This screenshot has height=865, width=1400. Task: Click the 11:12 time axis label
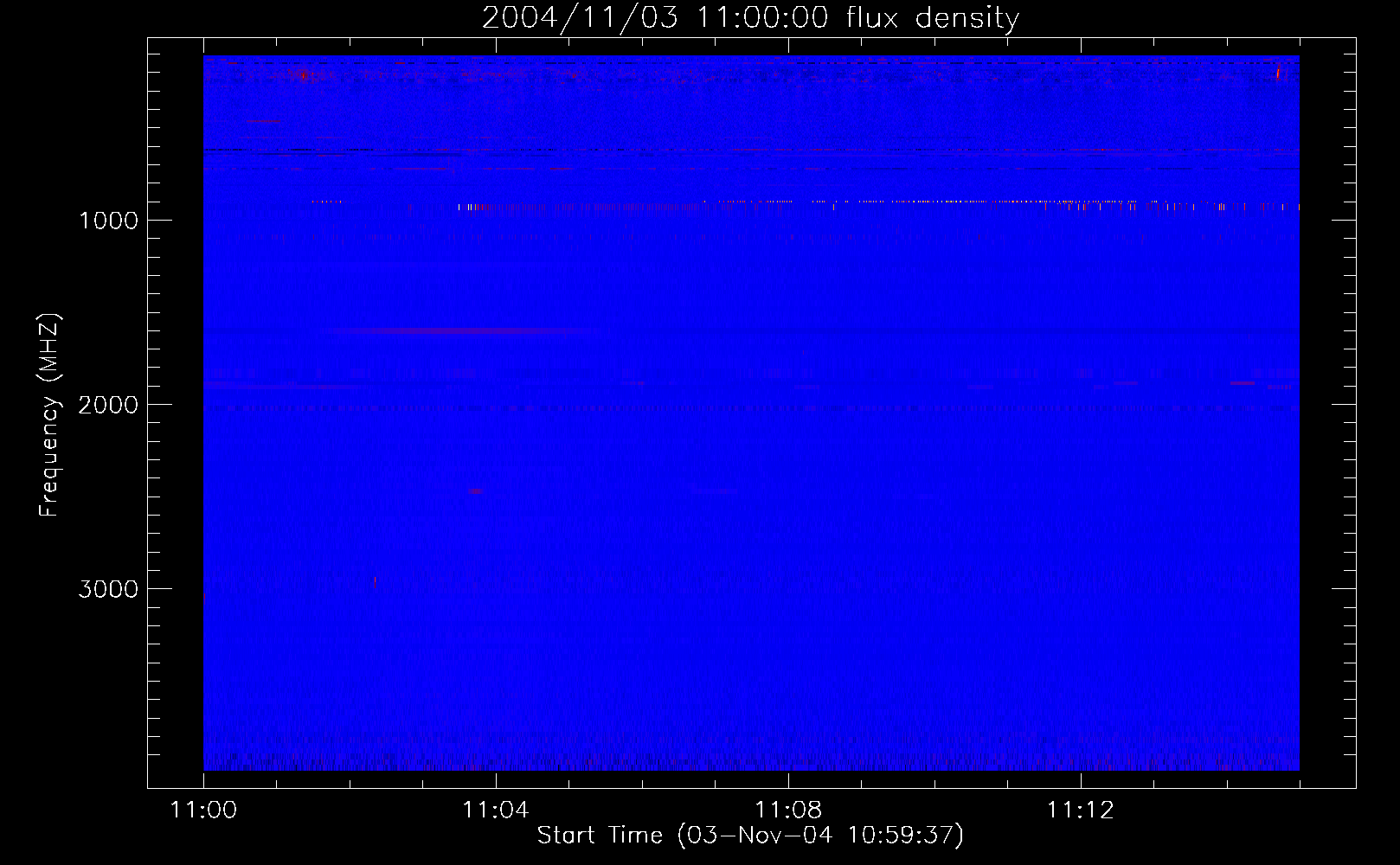click(x=1081, y=811)
